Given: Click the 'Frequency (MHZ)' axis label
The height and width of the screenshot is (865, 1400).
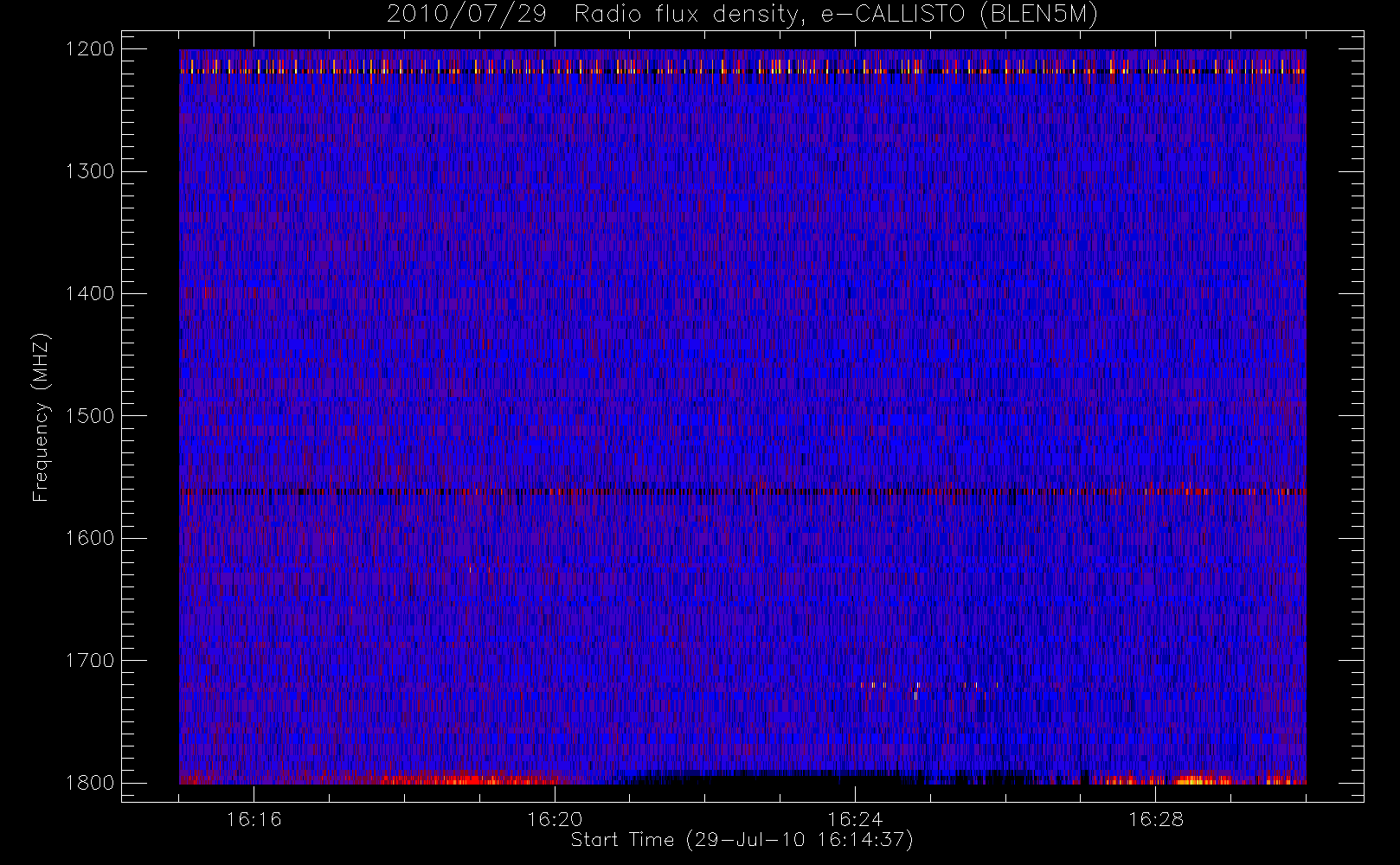Looking at the screenshot, I should coord(41,417).
